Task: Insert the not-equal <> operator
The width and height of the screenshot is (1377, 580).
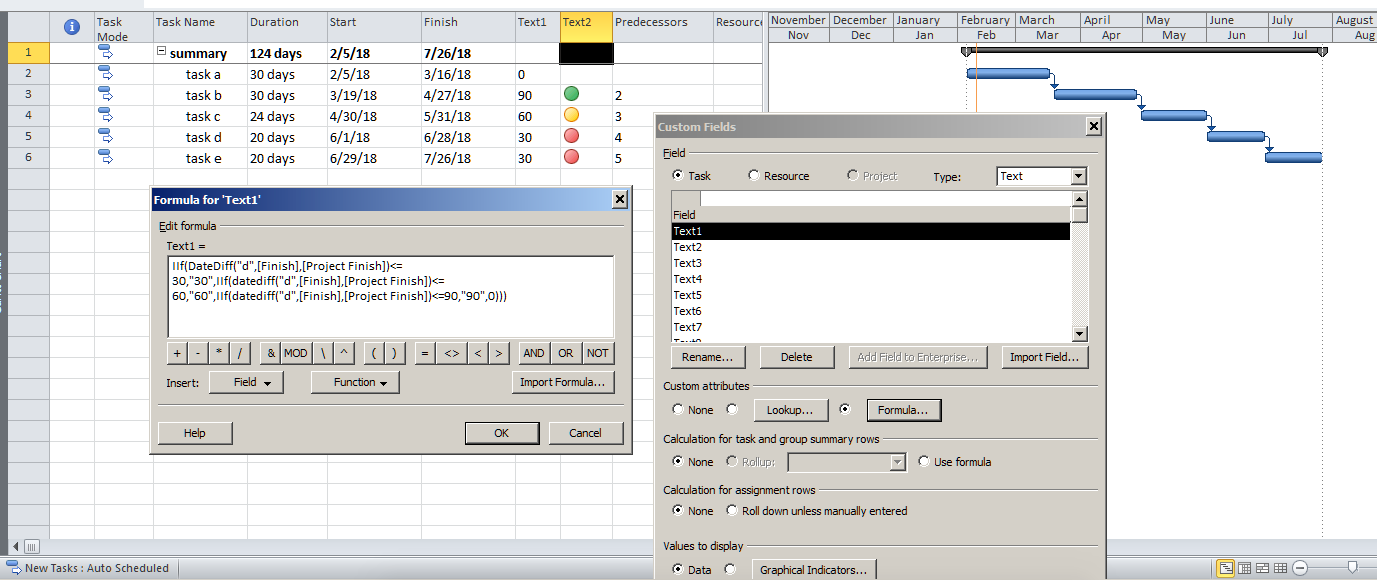Action: [x=451, y=353]
